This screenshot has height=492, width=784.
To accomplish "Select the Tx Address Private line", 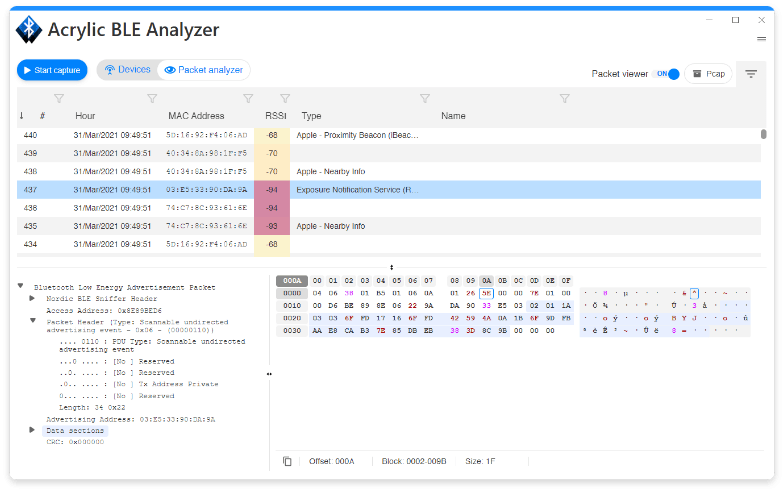I will [x=139, y=384].
